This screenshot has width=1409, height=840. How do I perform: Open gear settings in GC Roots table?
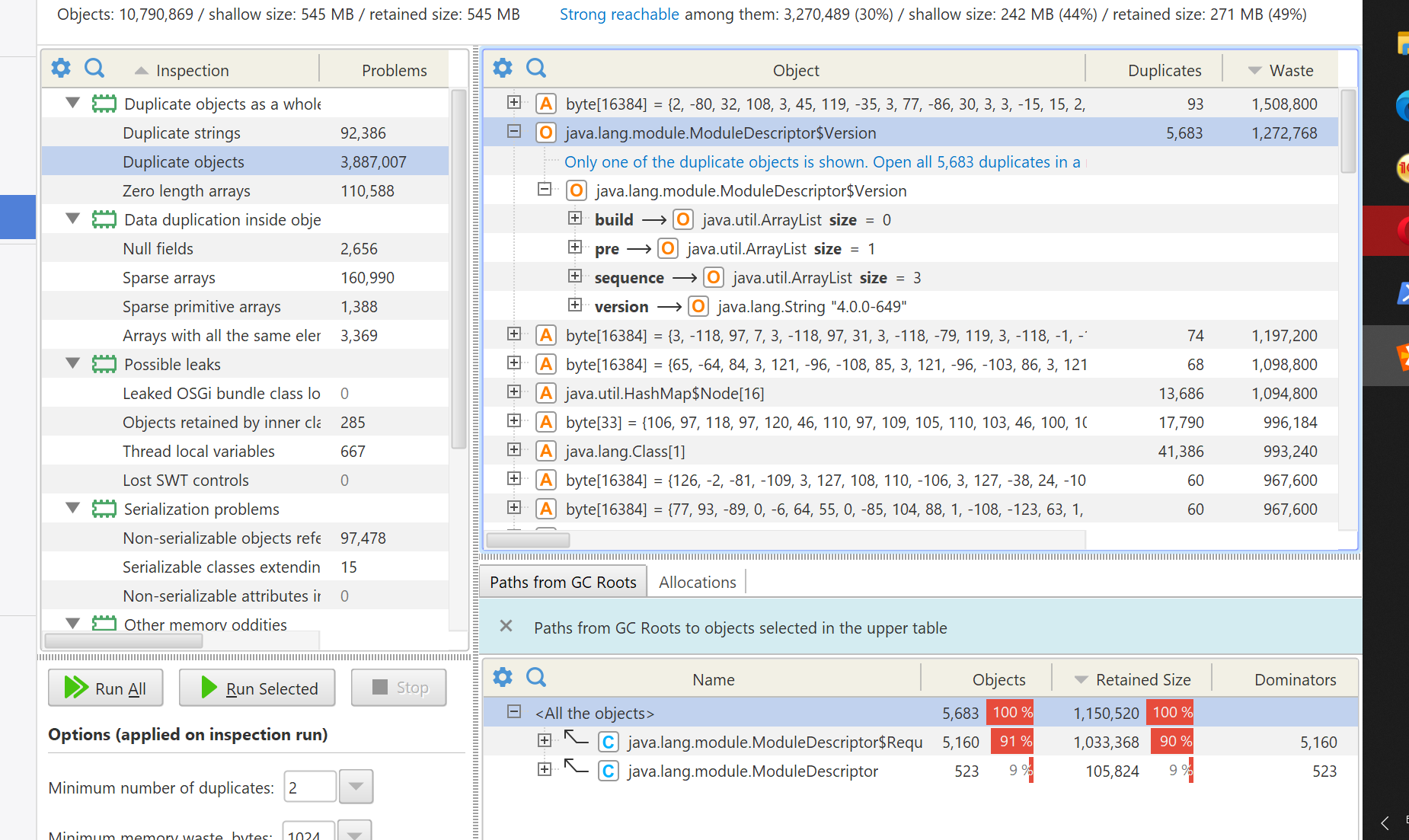pyautogui.click(x=503, y=677)
